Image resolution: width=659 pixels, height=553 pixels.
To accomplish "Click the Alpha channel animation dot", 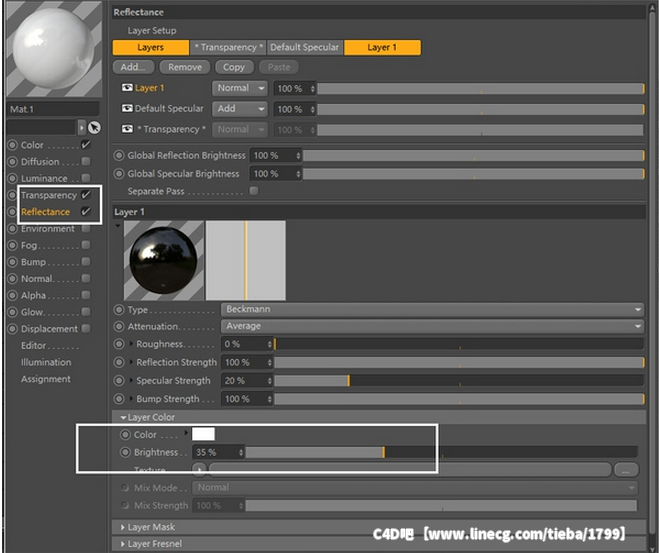I will [x=13, y=295].
